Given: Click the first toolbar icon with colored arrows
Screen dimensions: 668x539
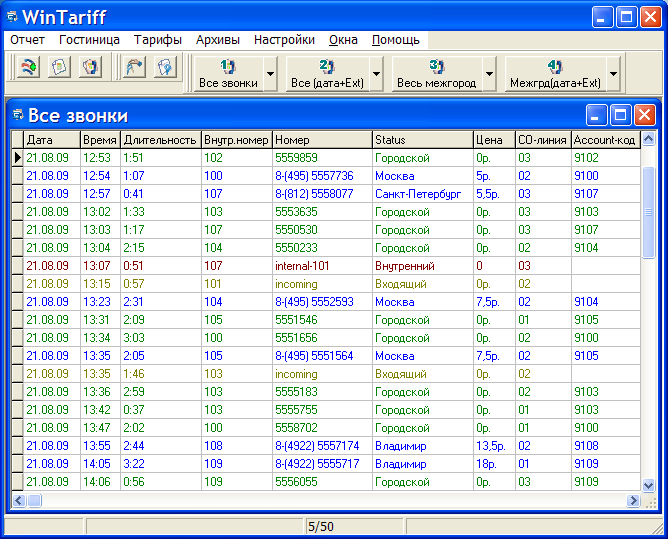Looking at the screenshot, I should coord(29,68).
